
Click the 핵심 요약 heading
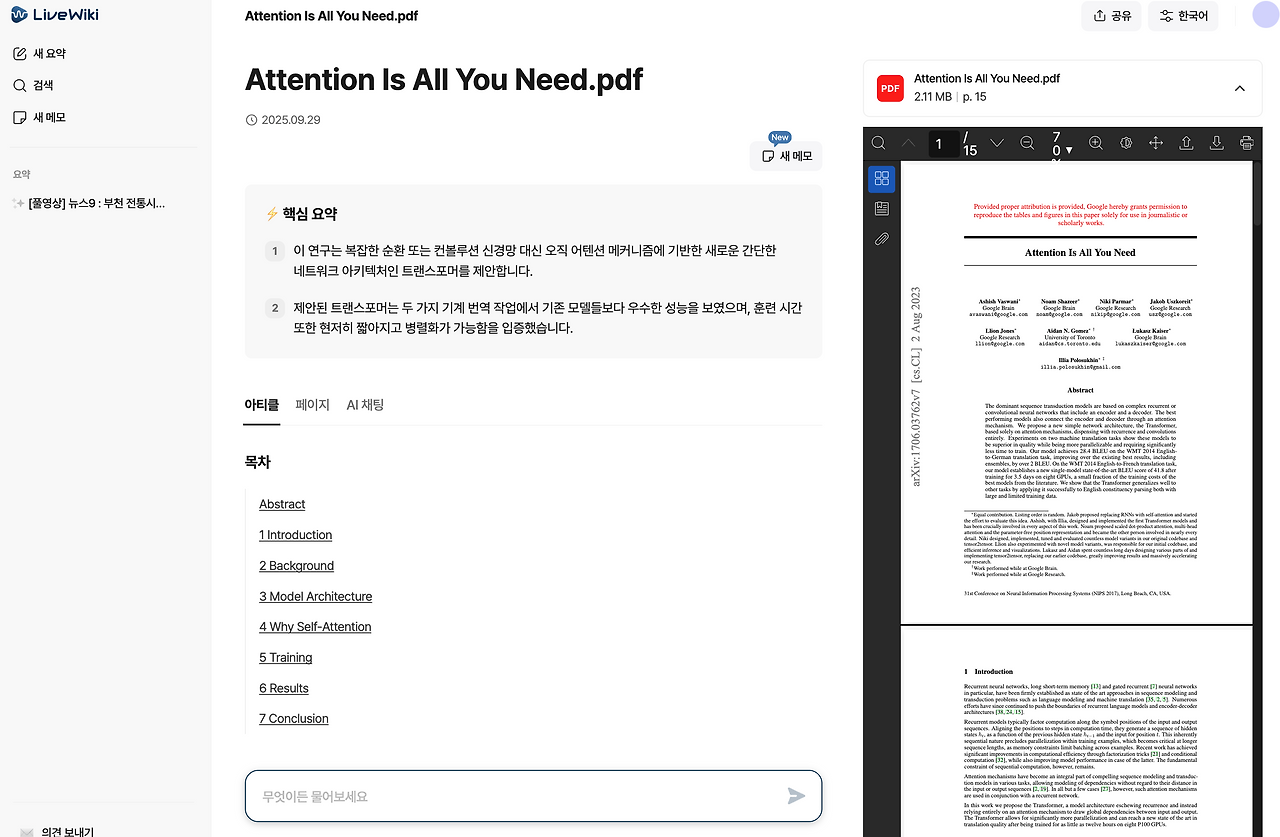coord(310,213)
